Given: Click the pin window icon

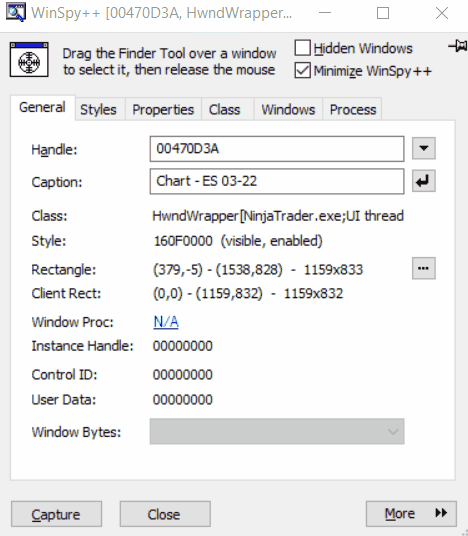Looking at the screenshot, I should tap(458, 46).
